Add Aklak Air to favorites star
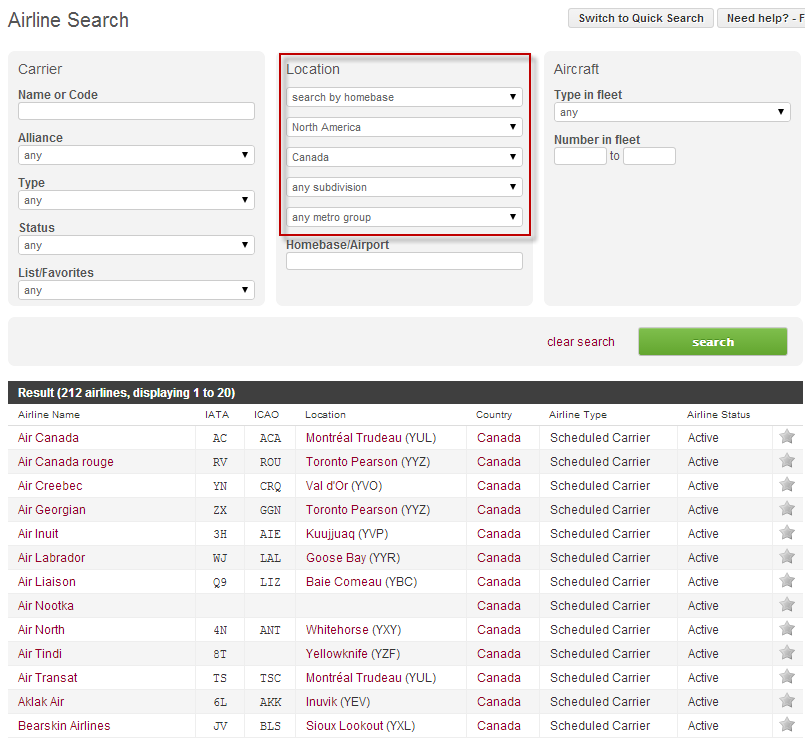The height and width of the screenshot is (738, 805). pos(787,701)
